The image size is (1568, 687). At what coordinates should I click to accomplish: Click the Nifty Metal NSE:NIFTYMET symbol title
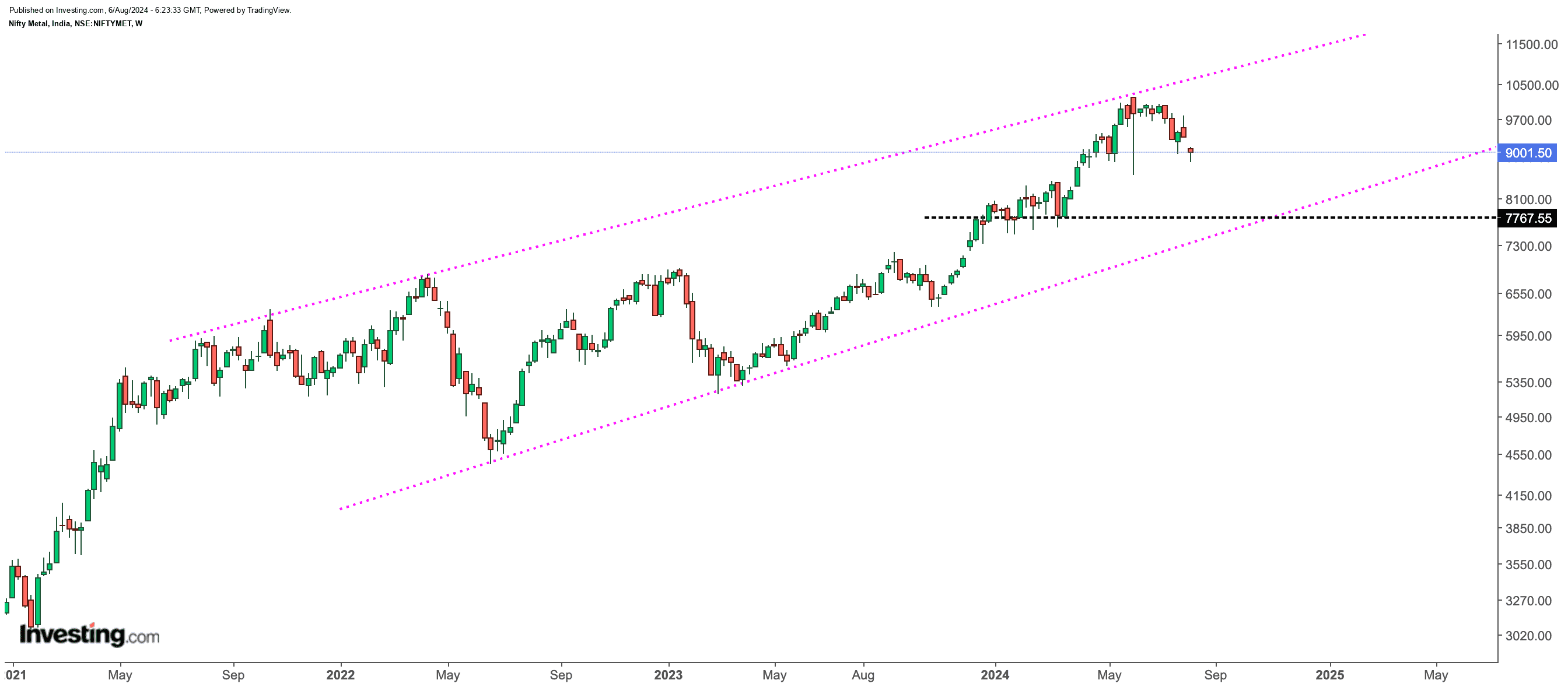75,24
